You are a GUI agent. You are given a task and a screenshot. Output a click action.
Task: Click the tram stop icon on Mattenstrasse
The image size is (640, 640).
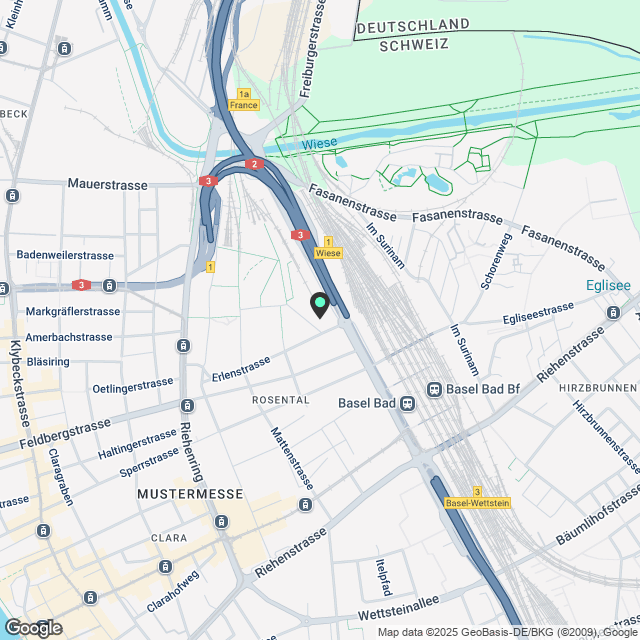click(305, 504)
